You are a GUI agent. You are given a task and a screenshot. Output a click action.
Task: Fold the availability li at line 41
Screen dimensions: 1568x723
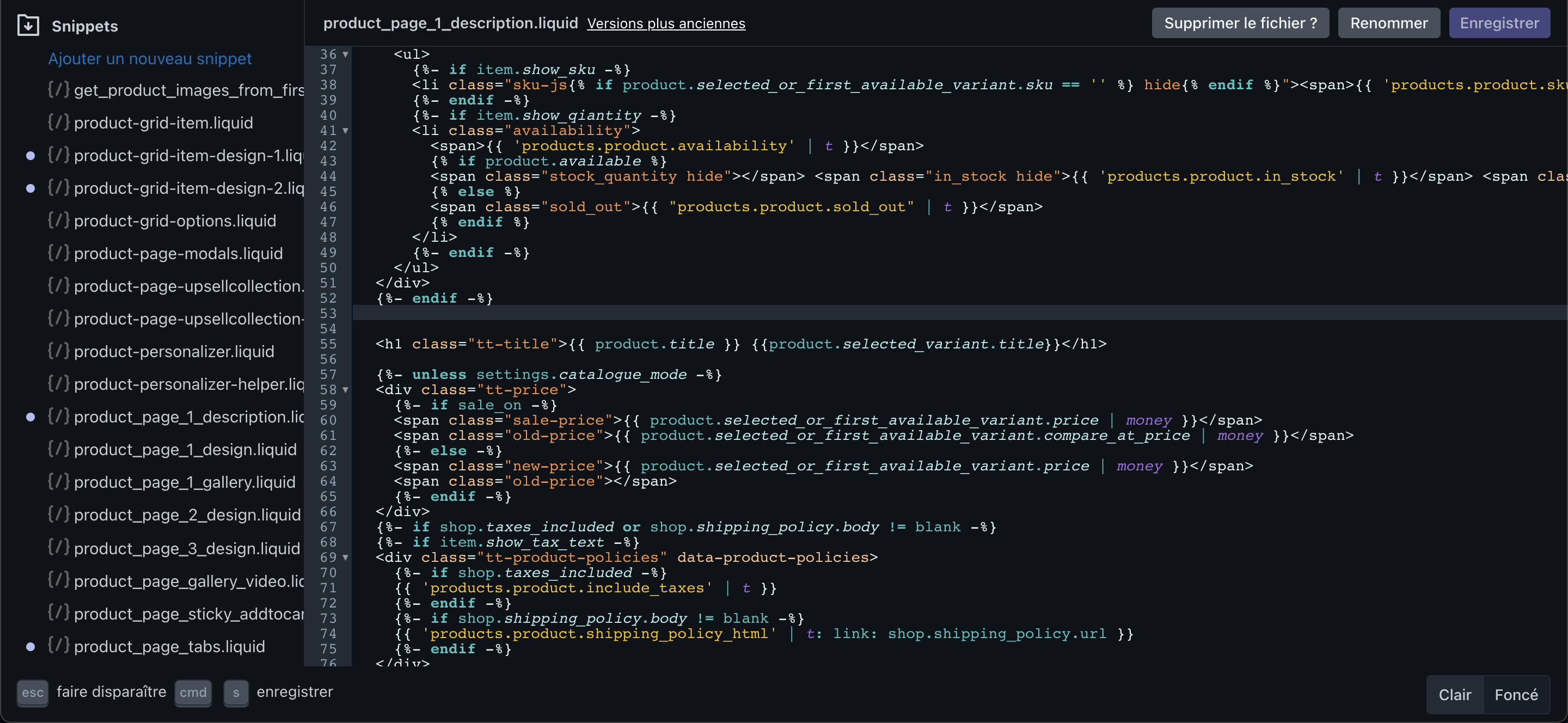[x=345, y=130]
